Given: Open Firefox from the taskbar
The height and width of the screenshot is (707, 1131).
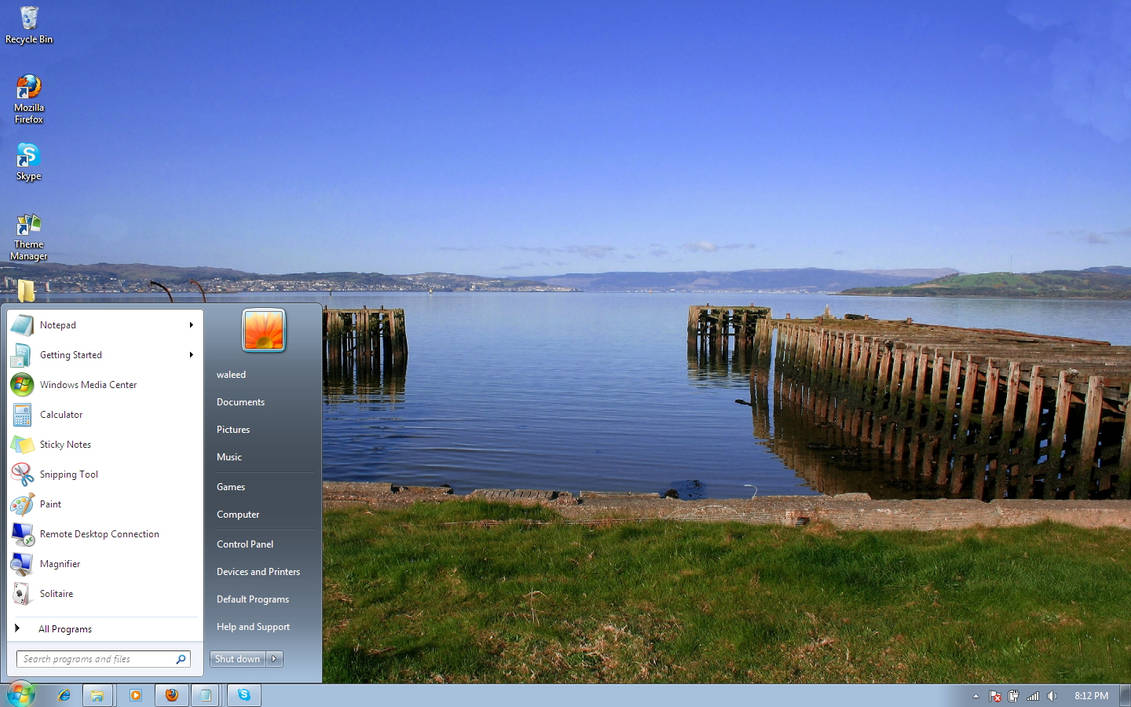Looking at the screenshot, I should click(171, 694).
